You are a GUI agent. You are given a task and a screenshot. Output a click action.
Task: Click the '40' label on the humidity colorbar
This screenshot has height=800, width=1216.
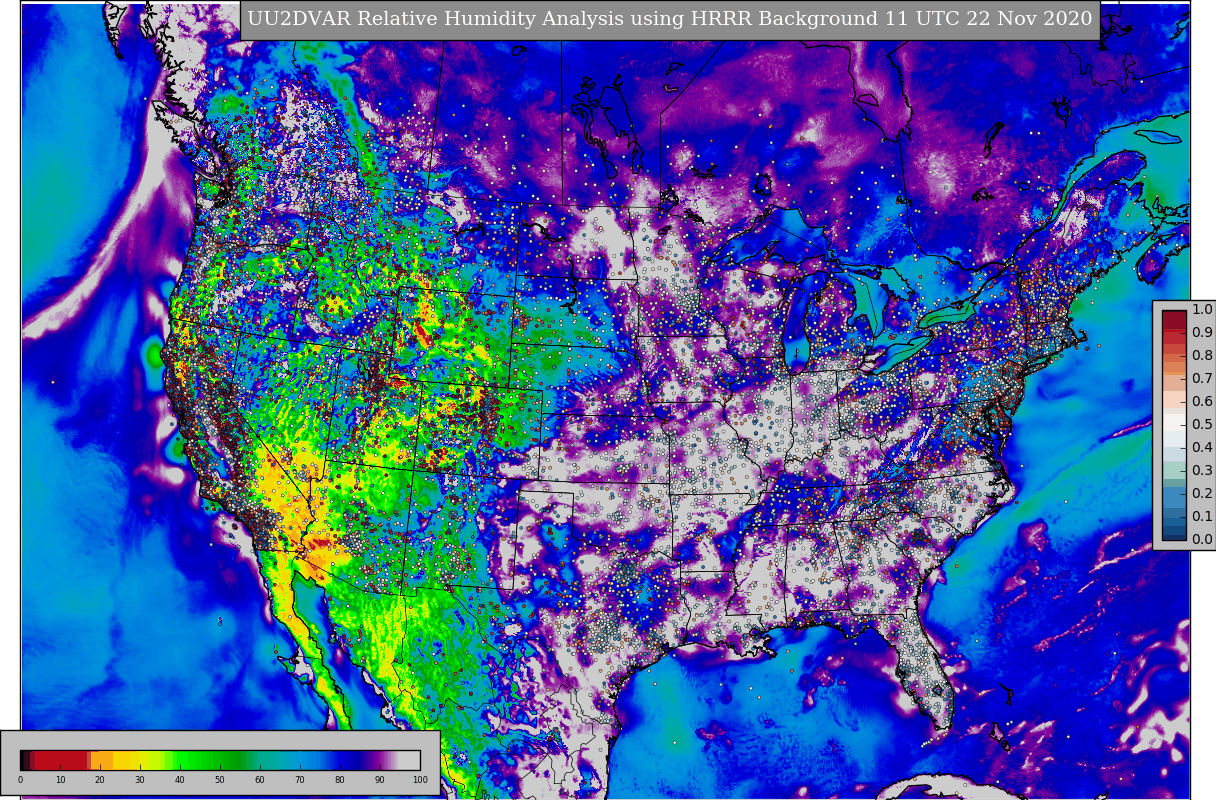point(180,780)
